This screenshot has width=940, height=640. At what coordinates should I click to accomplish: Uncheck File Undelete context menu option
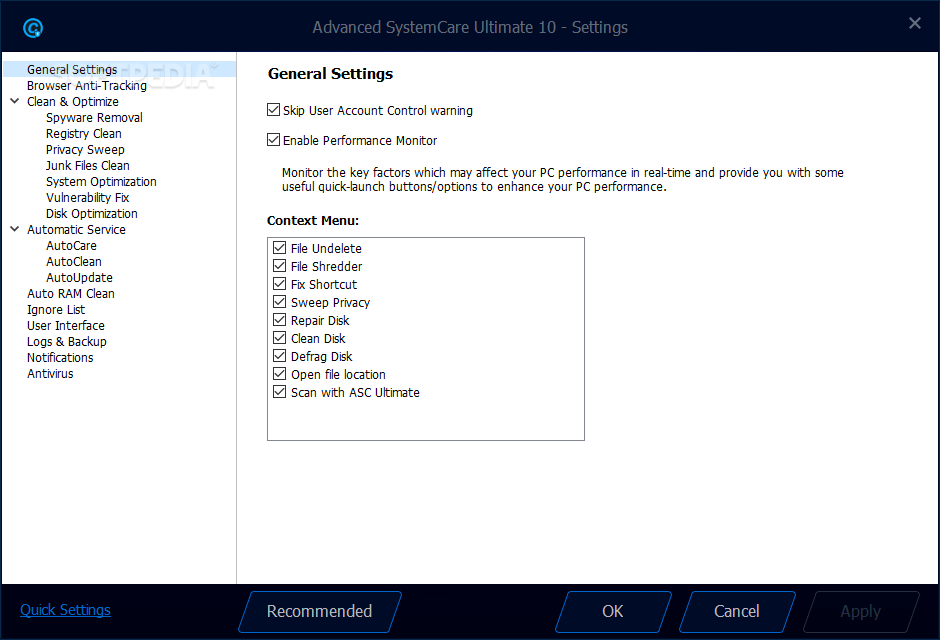coord(279,247)
